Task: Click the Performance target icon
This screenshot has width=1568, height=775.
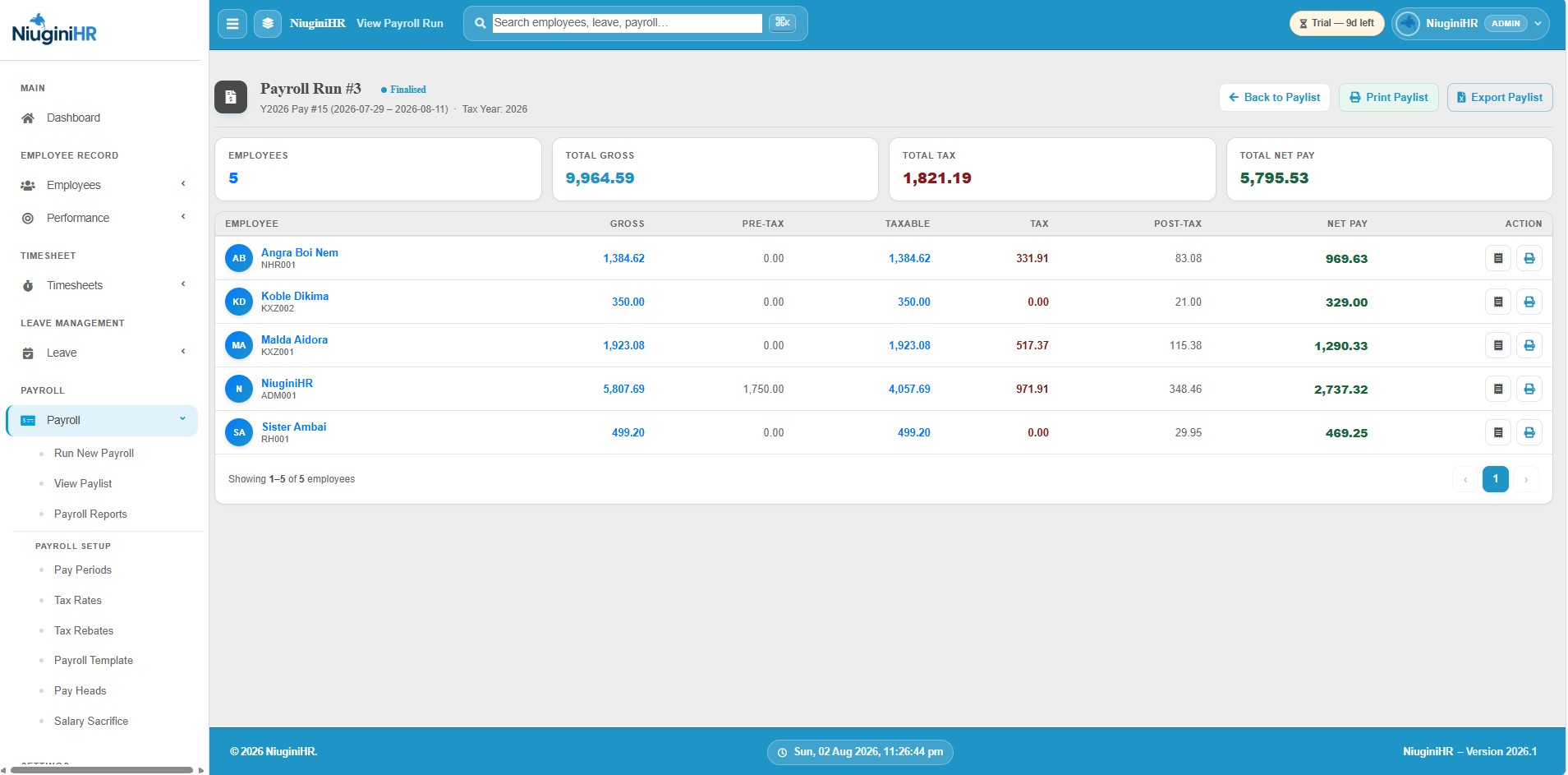Action: point(28,219)
